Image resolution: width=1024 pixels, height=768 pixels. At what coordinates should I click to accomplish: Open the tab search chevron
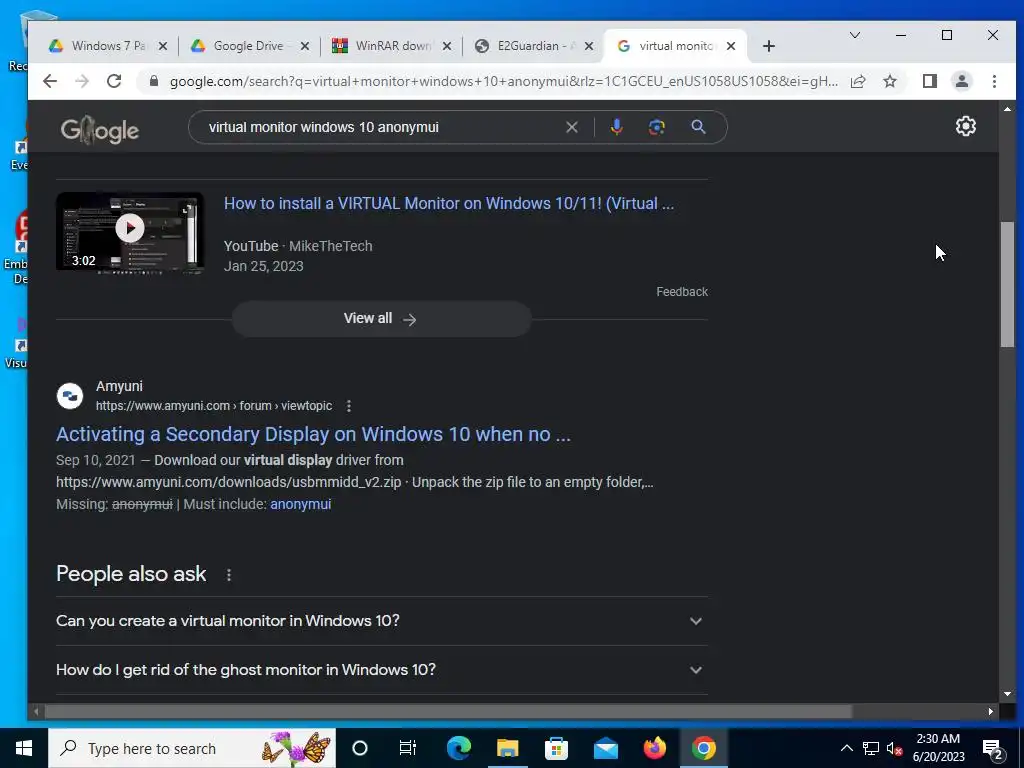click(x=854, y=35)
